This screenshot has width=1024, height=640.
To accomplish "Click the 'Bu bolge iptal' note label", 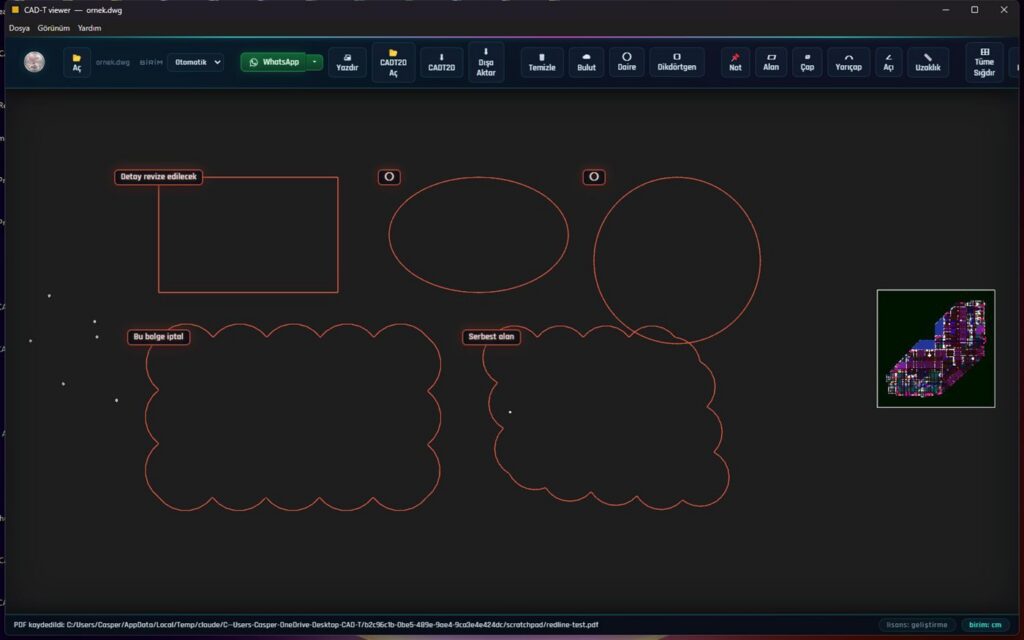I will pos(159,337).
